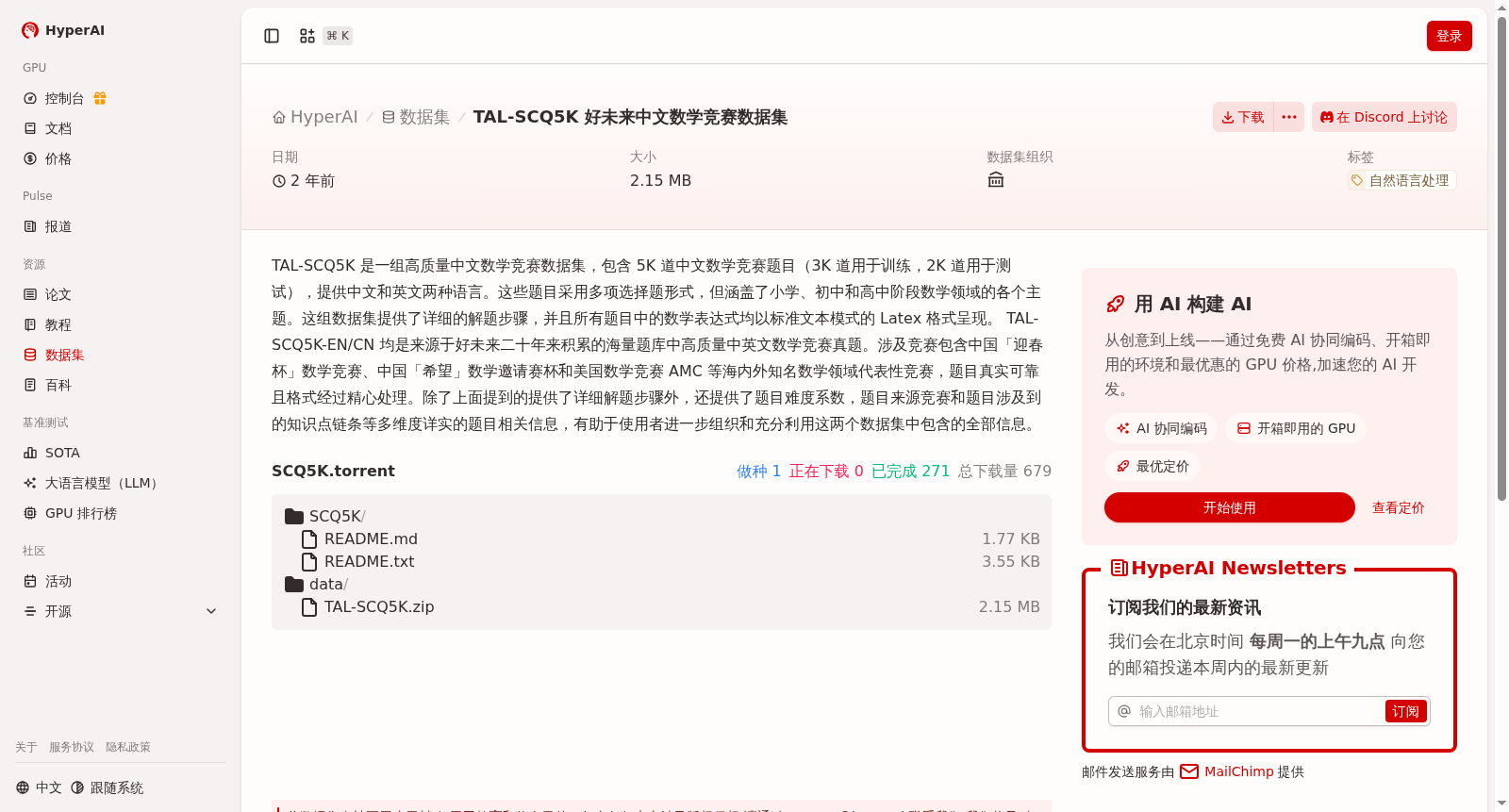
Task: Click the 已完成 271 stat
Action: click(910, 471)
